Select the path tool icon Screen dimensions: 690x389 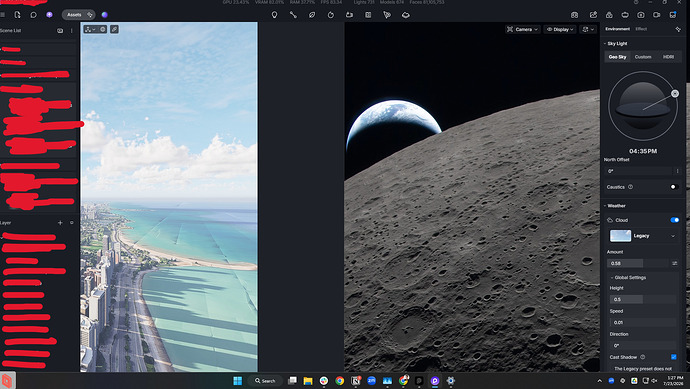coord(293,15)
